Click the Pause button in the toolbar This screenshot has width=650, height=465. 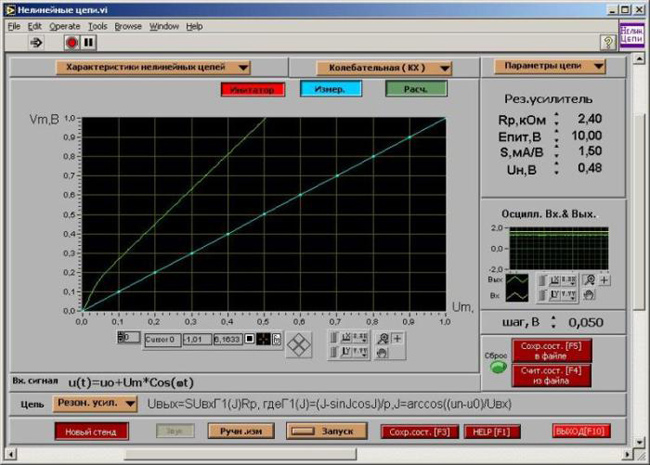click(88, 42)
